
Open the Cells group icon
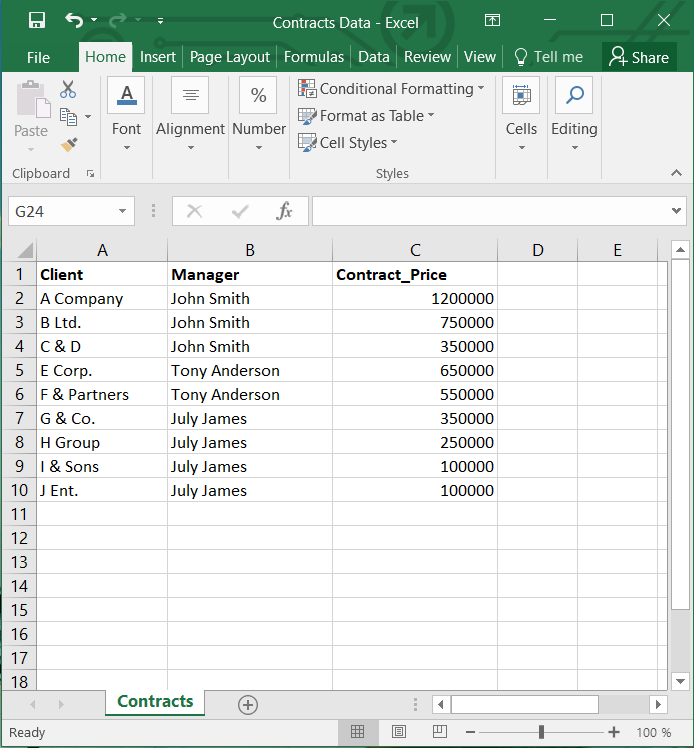[521, 96]
